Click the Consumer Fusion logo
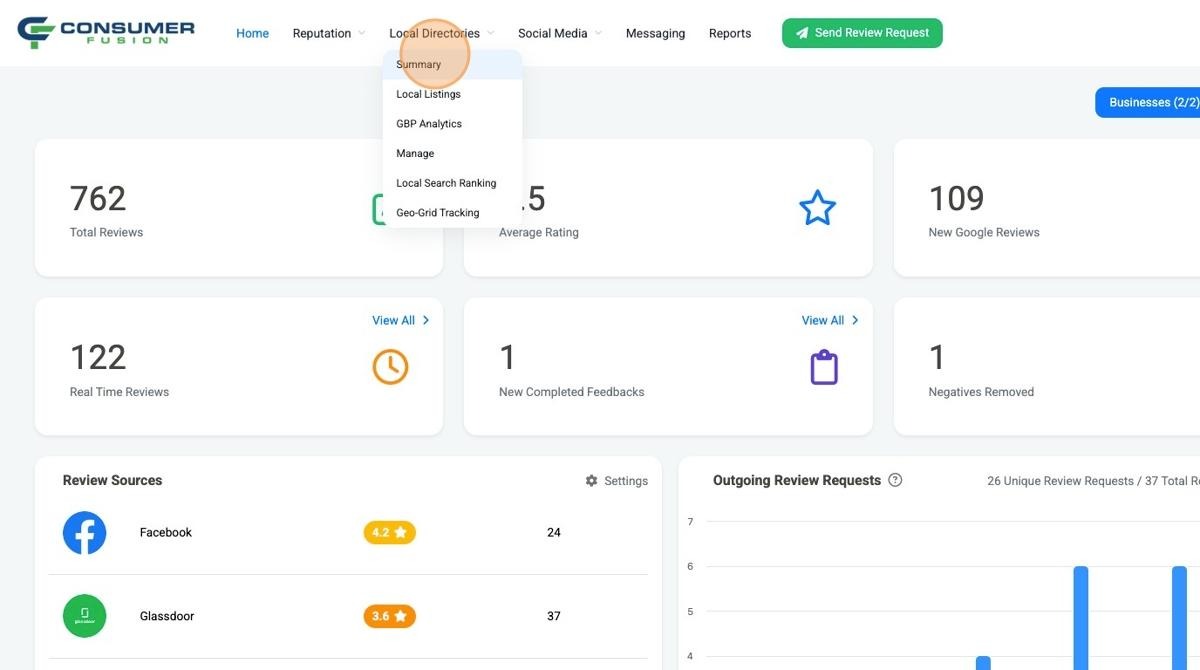1200x670 pixels. point(106,32)
